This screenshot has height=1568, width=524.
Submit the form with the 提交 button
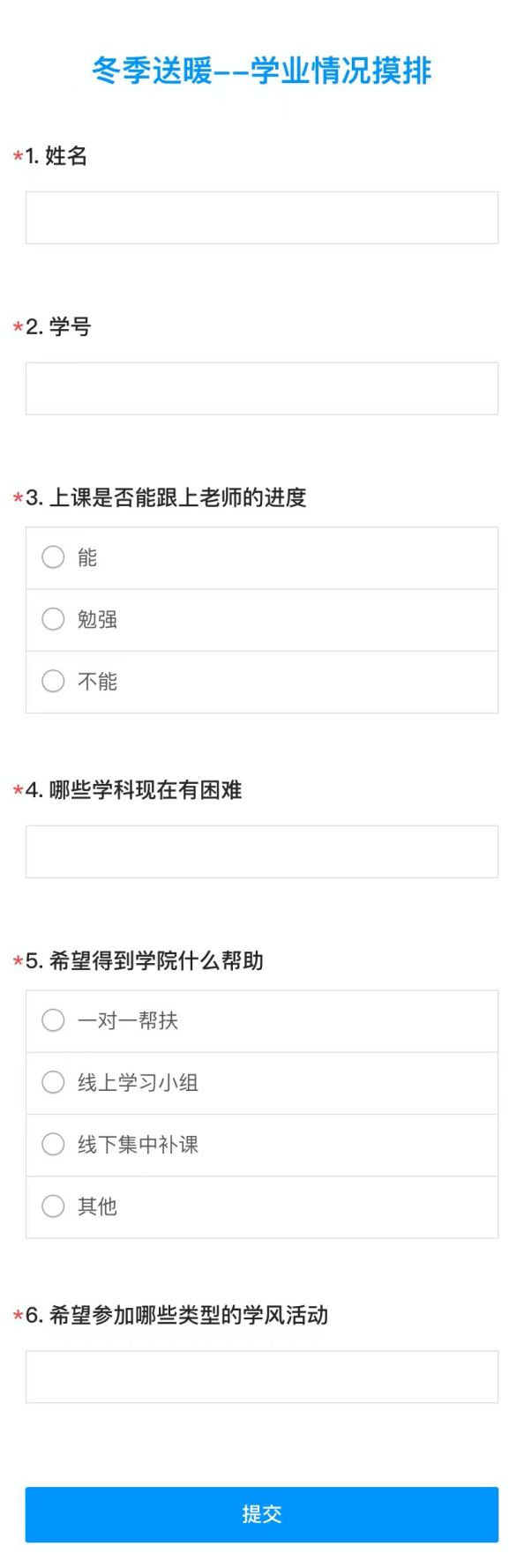(261, 1514)
